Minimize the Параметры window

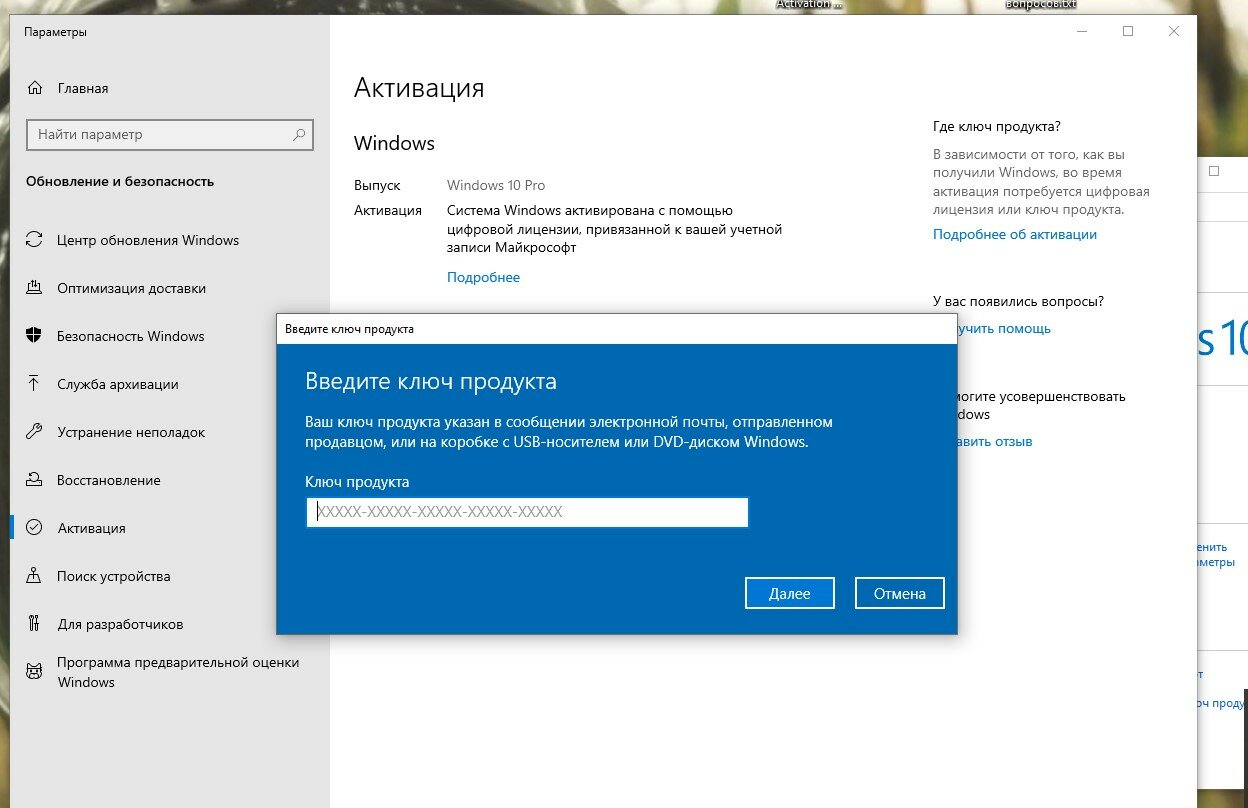click(x=1082, y=32)
